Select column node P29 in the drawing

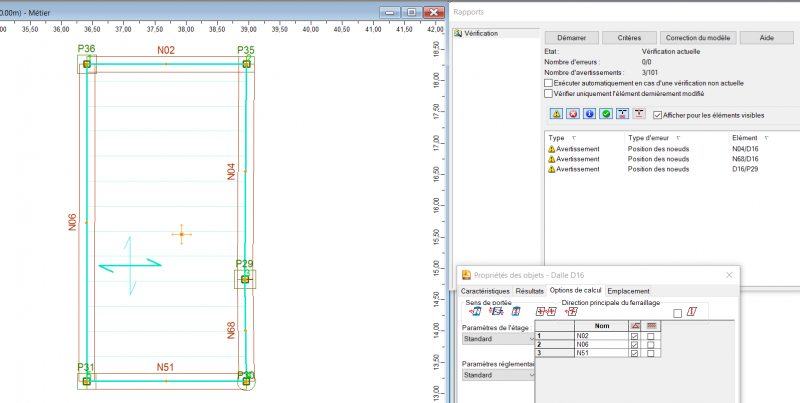coord(245,279)
